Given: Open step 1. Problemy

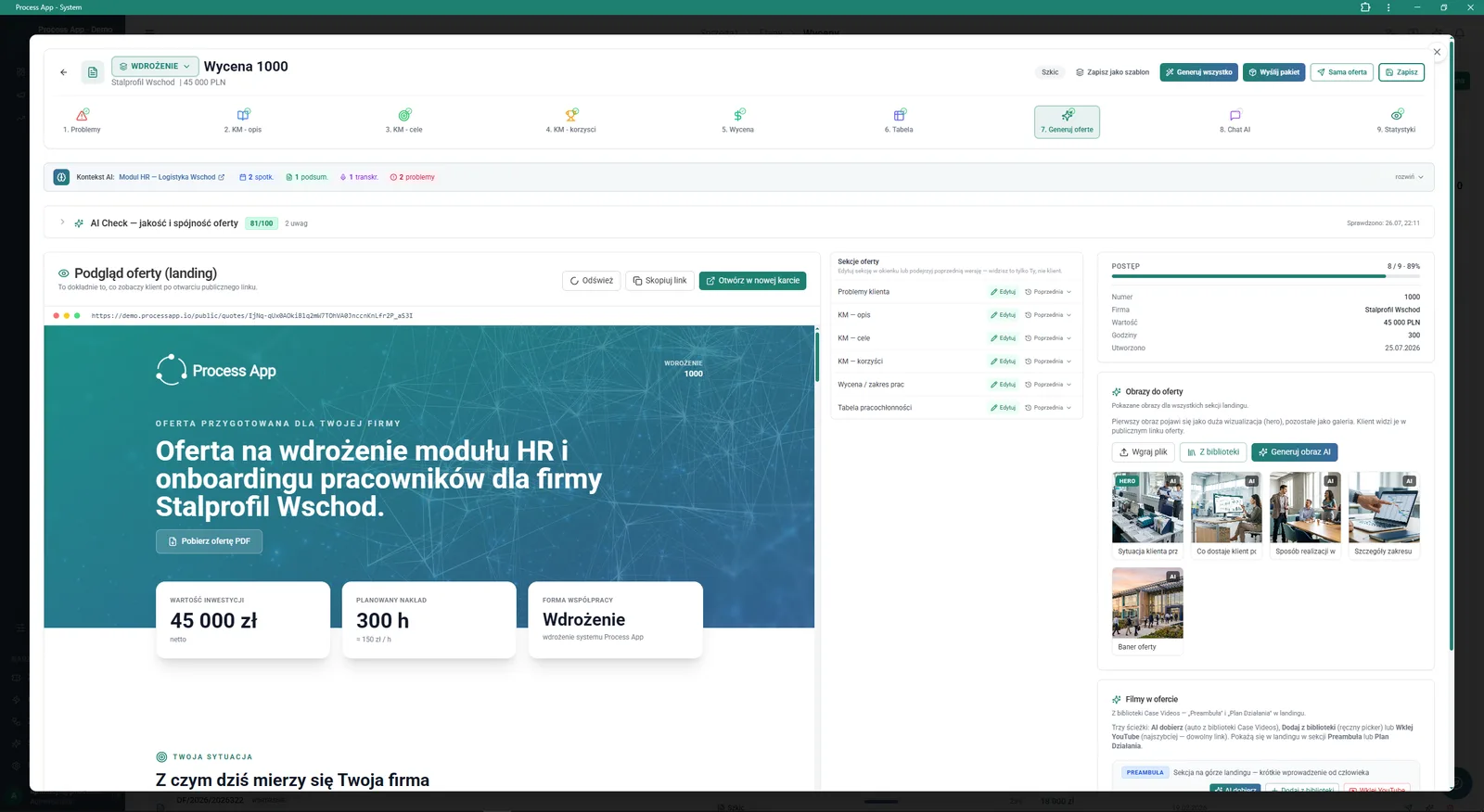Looking at the screenshot, I should pyautogui.click(x=82, y=121).
